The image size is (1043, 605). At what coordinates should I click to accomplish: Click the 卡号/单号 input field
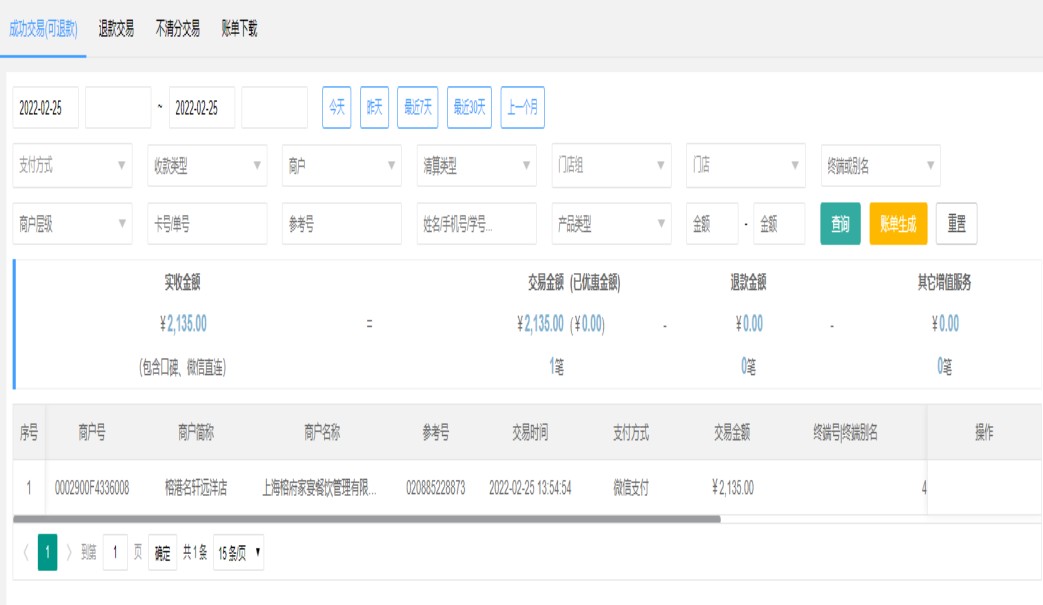pyautogui.click(x=207, y=225)
